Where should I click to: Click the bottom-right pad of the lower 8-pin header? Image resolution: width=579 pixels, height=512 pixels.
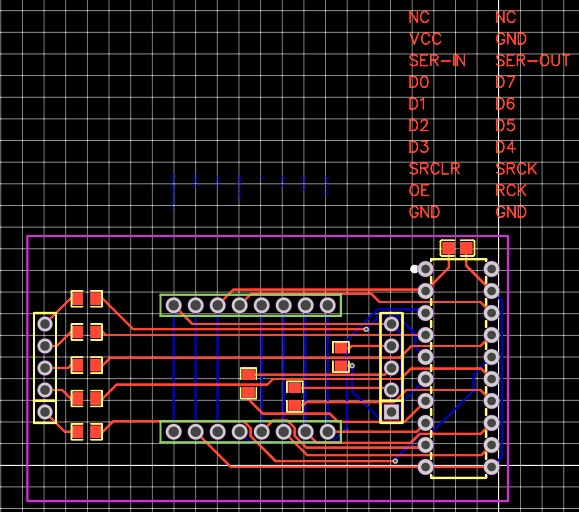[328, 432]
